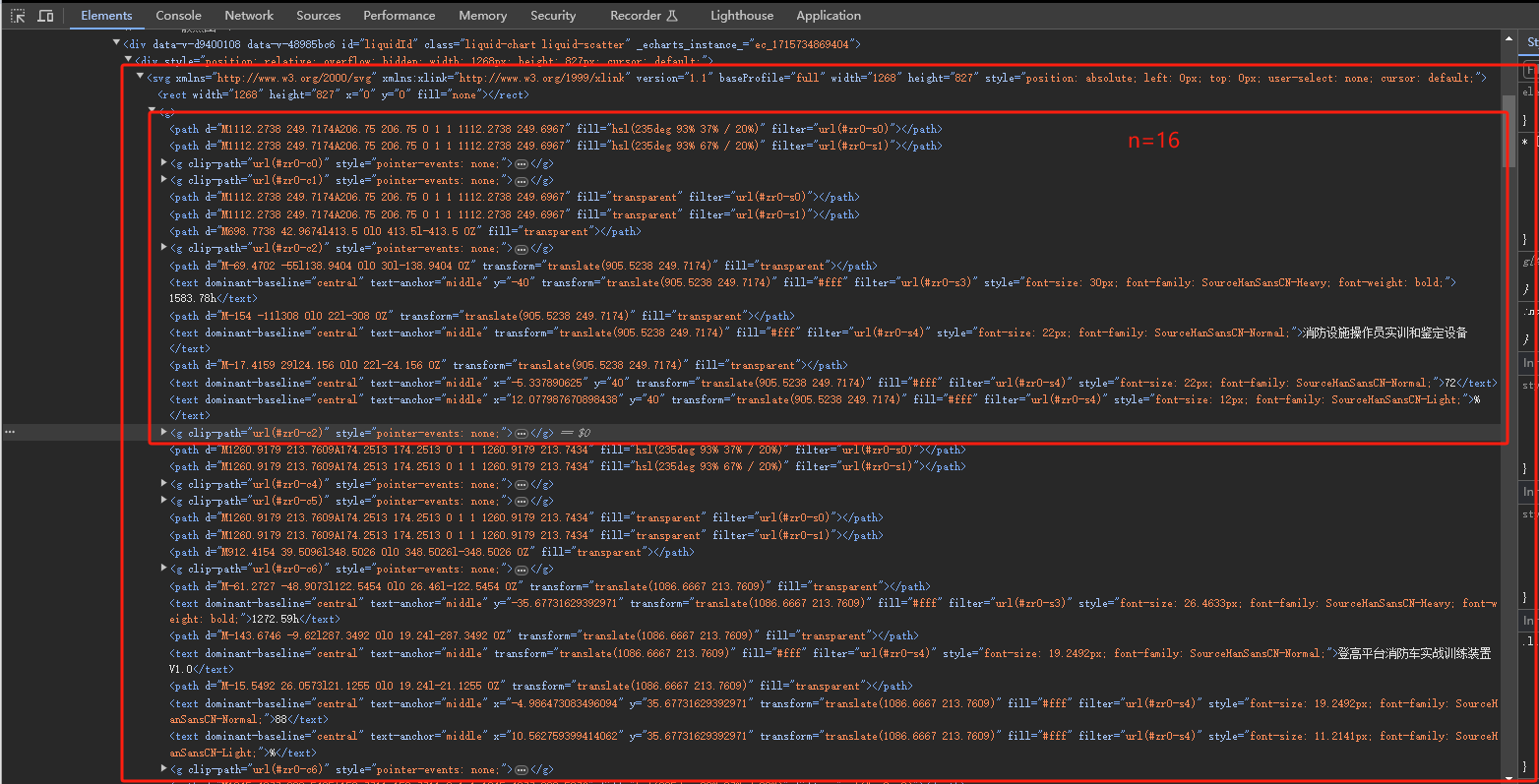The height and width of the screenshot is (784, 1539).
Task: Select the path row starting M698.7738
Action: click(404, 231)
